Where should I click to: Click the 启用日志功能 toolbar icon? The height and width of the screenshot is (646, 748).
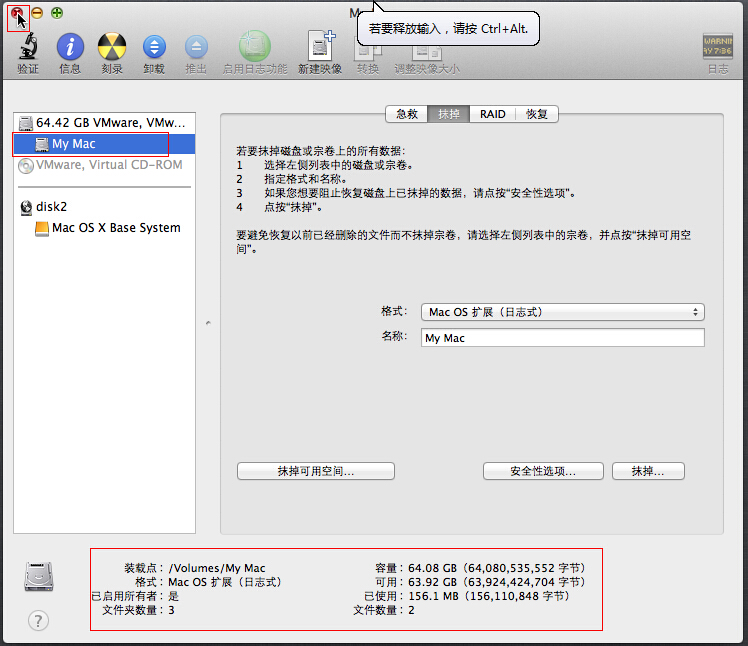pyautogui.click(x=255, y=46)
